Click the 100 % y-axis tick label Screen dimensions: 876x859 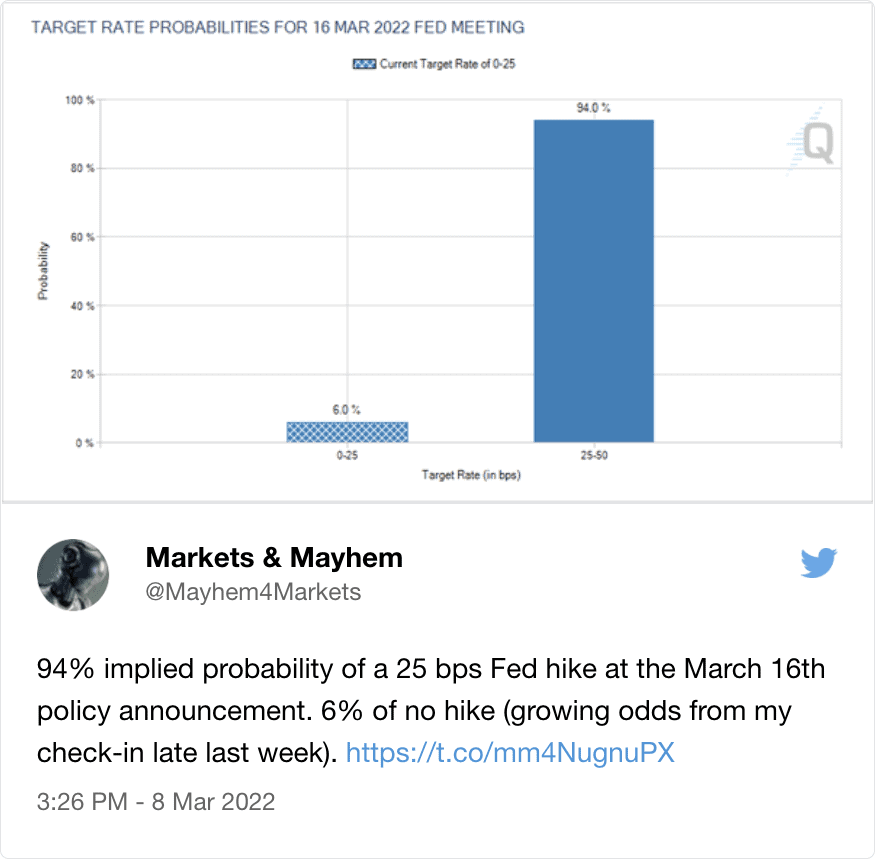coord(80,100)
